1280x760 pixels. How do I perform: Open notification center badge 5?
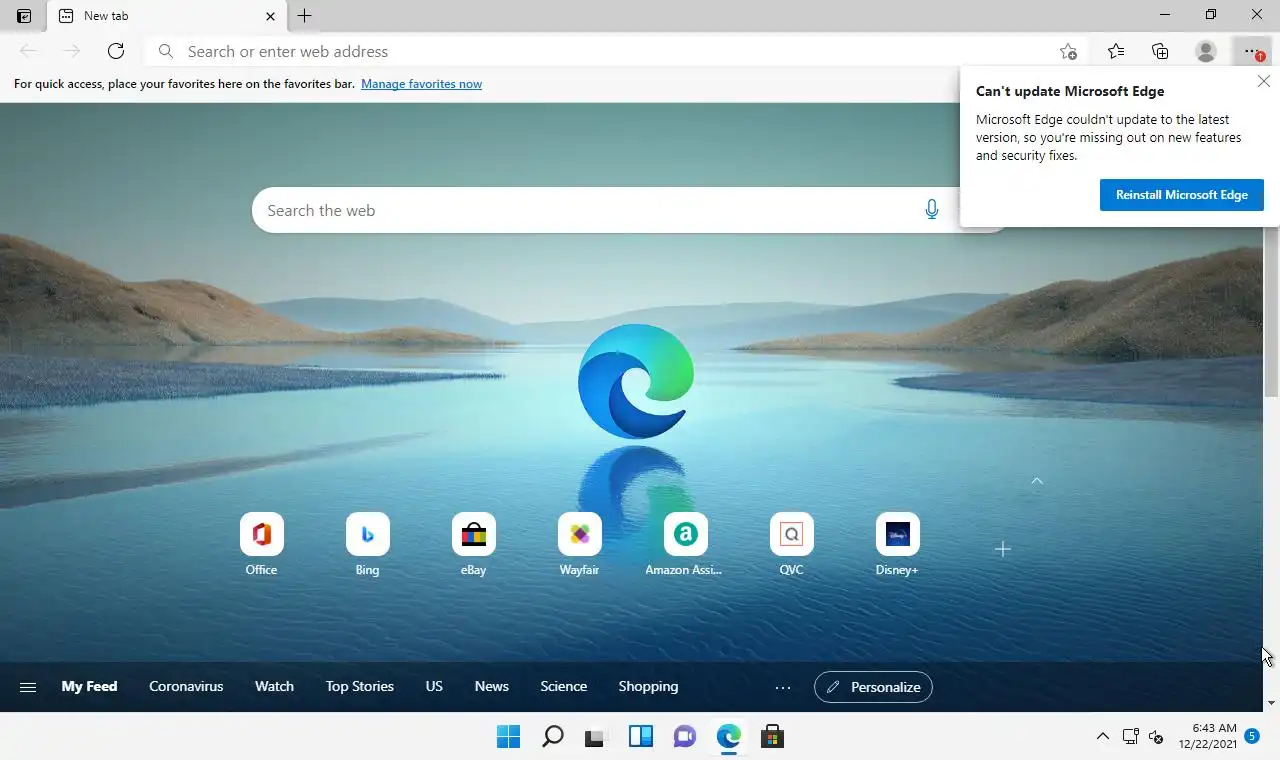pos(1252,736)
